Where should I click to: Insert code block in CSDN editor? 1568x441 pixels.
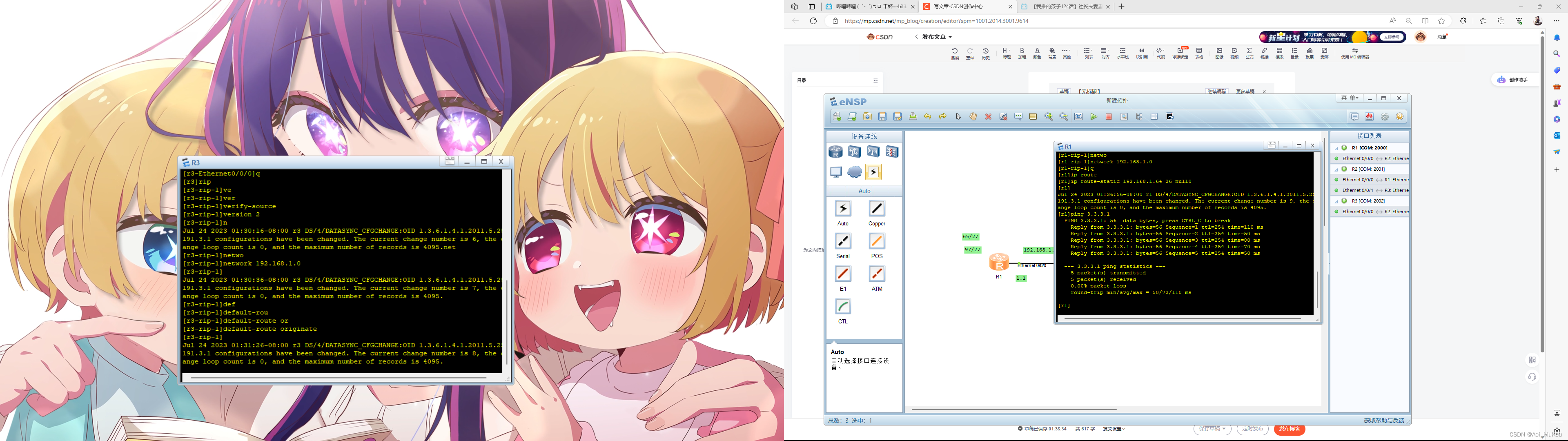click(1161, 53)
